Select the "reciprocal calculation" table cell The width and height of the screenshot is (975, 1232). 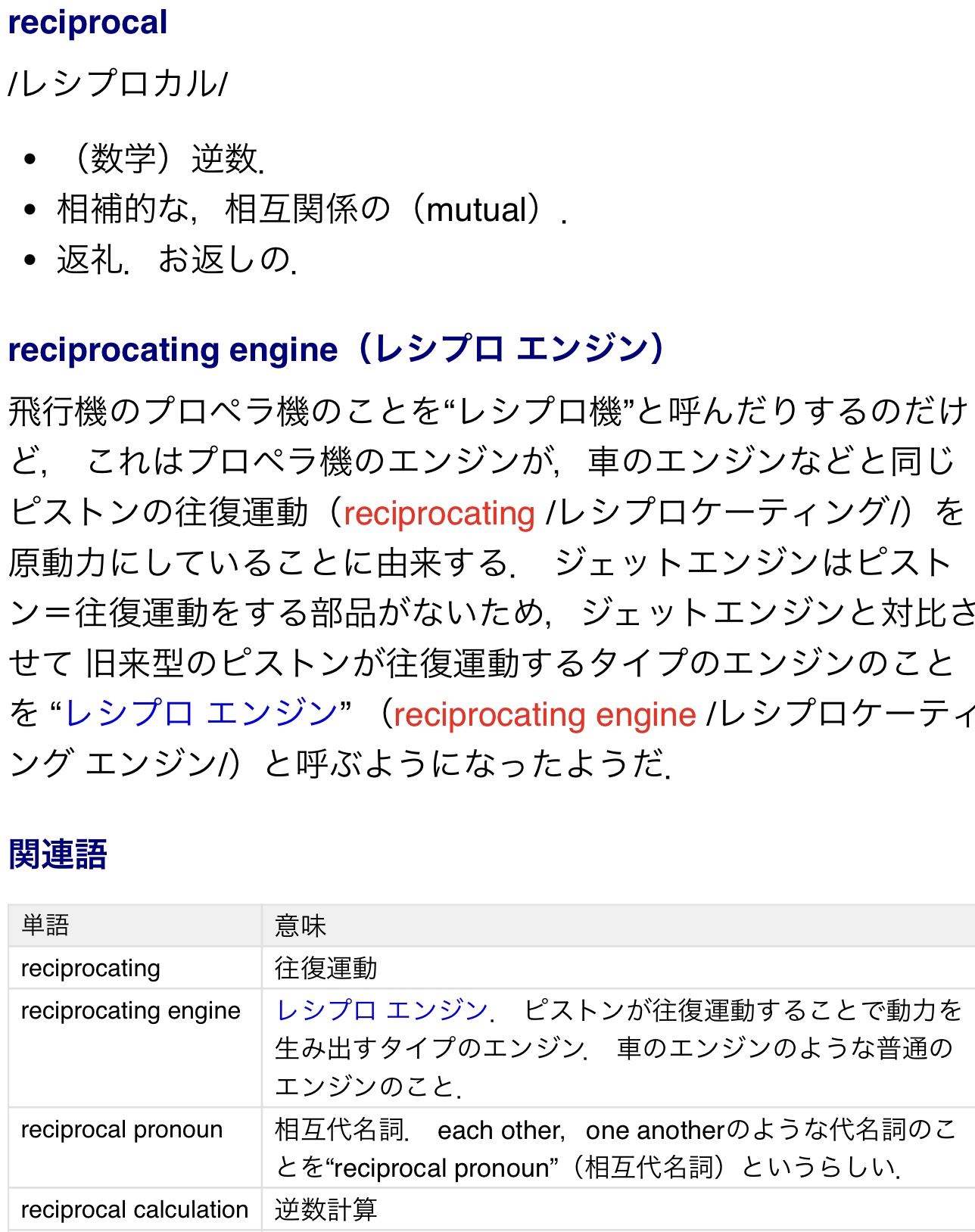[x=135, y=1209]
